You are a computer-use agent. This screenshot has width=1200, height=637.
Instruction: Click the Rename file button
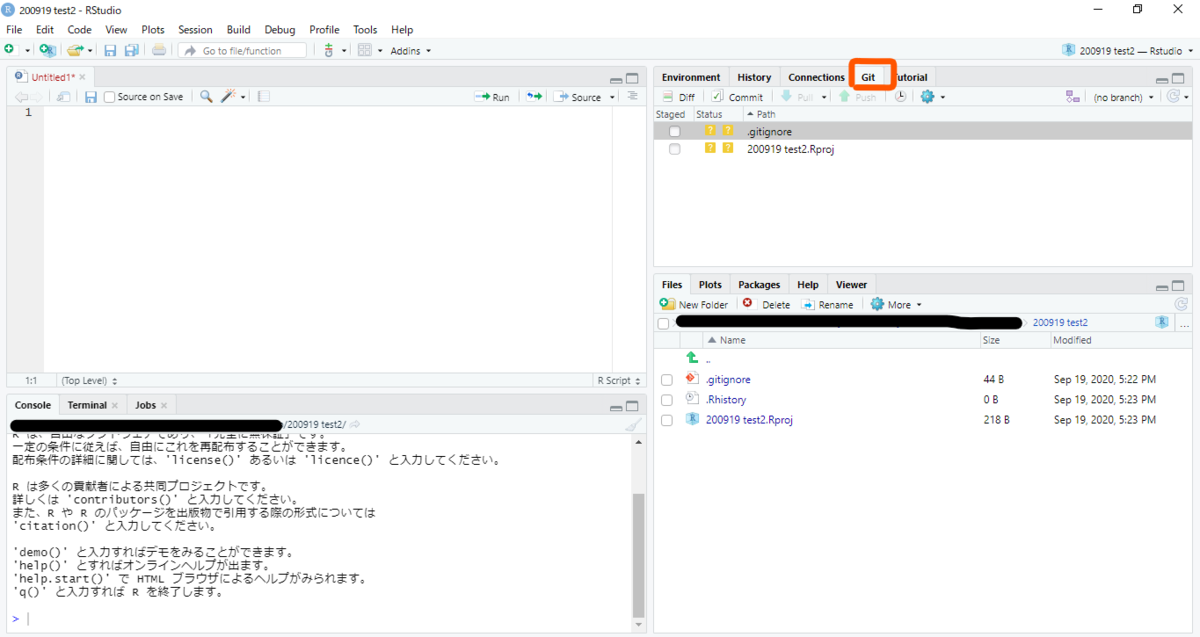tap(828, 304)
